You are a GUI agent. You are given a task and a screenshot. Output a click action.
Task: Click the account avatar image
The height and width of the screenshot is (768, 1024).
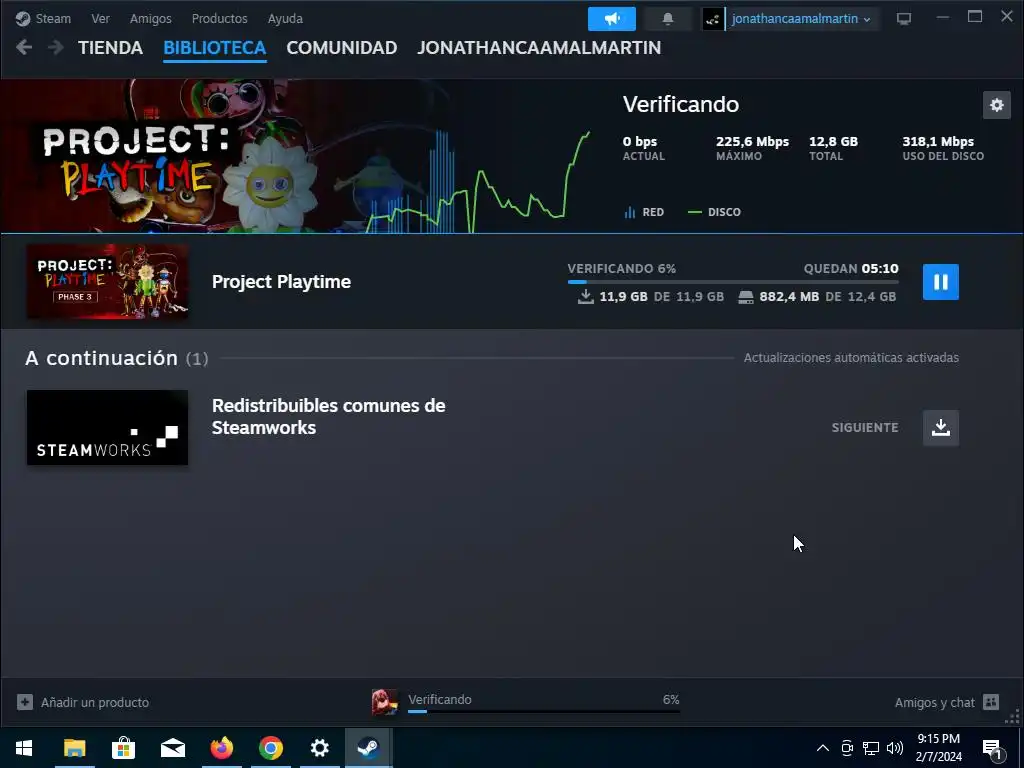712,19
